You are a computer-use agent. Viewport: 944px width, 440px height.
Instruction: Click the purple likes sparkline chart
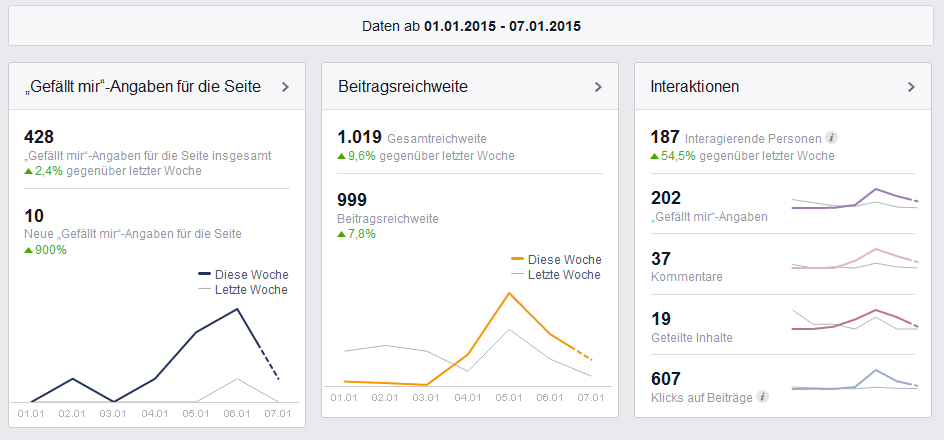[855, 199]
